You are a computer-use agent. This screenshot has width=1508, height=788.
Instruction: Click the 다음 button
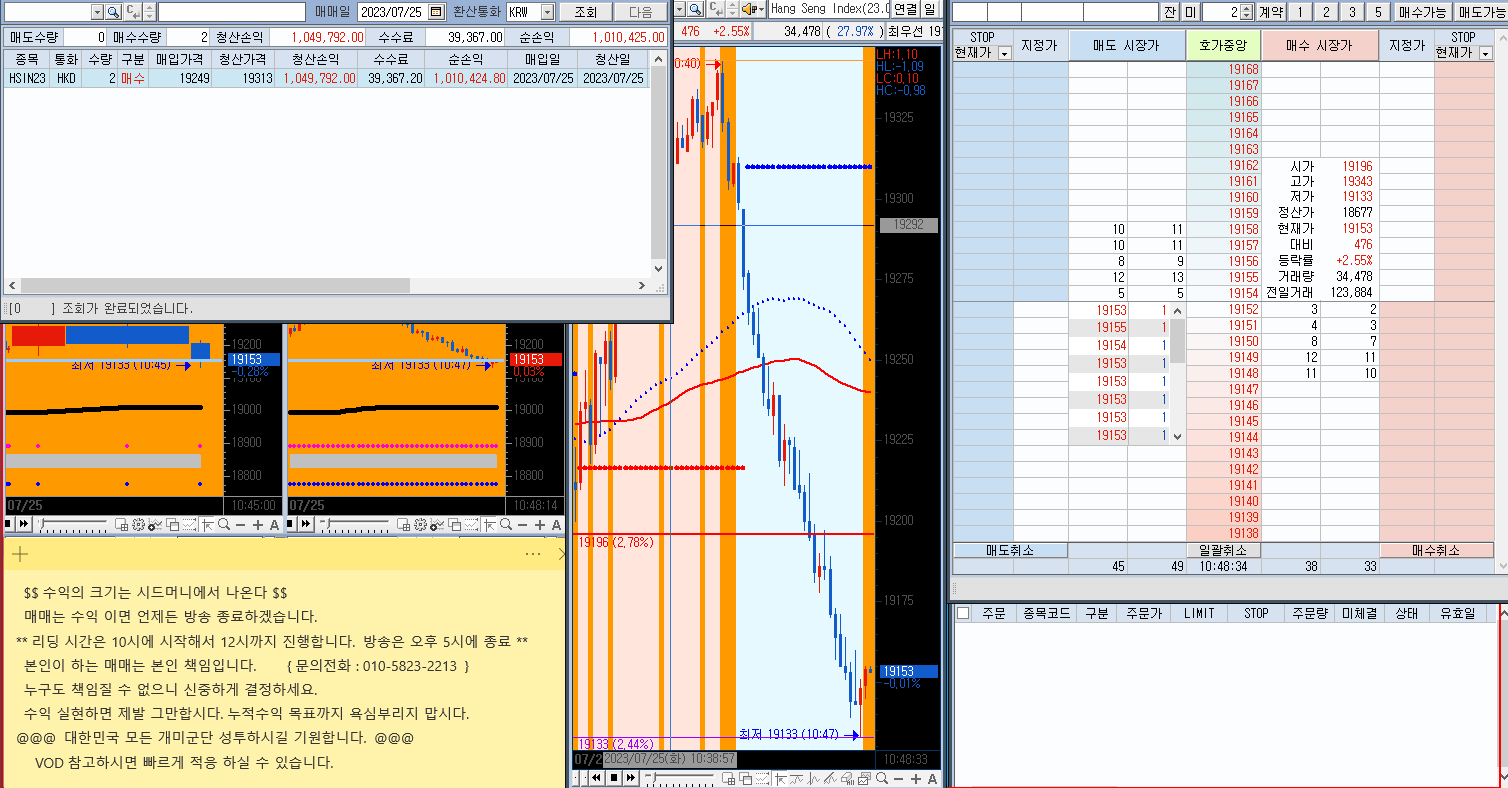click(639, 12)
